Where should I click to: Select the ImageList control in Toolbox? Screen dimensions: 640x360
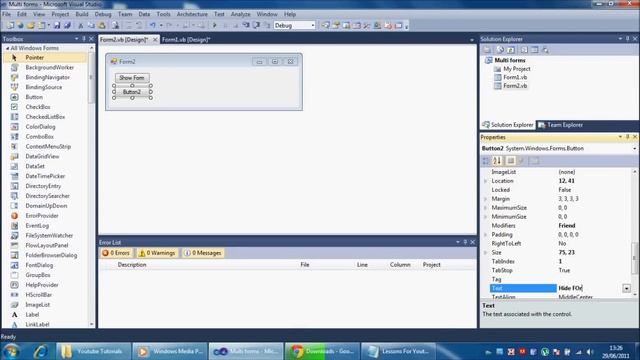(45, 304)
